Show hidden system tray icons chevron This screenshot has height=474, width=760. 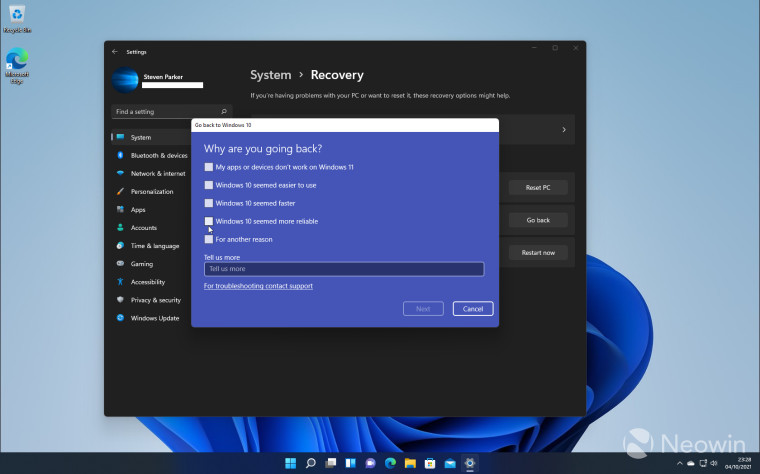(x=680, y=463)
